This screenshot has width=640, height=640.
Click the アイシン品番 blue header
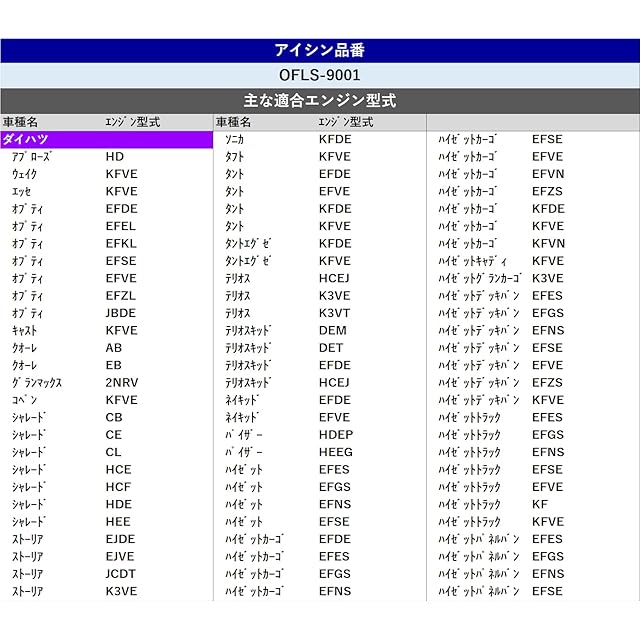pyautogui.click(x=320, y=51)
